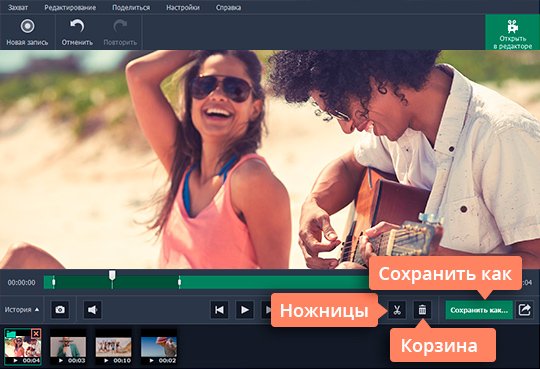The image size is (540, 369).
Task: Click the share export arrow icon
Action: (x=525, y=310)
